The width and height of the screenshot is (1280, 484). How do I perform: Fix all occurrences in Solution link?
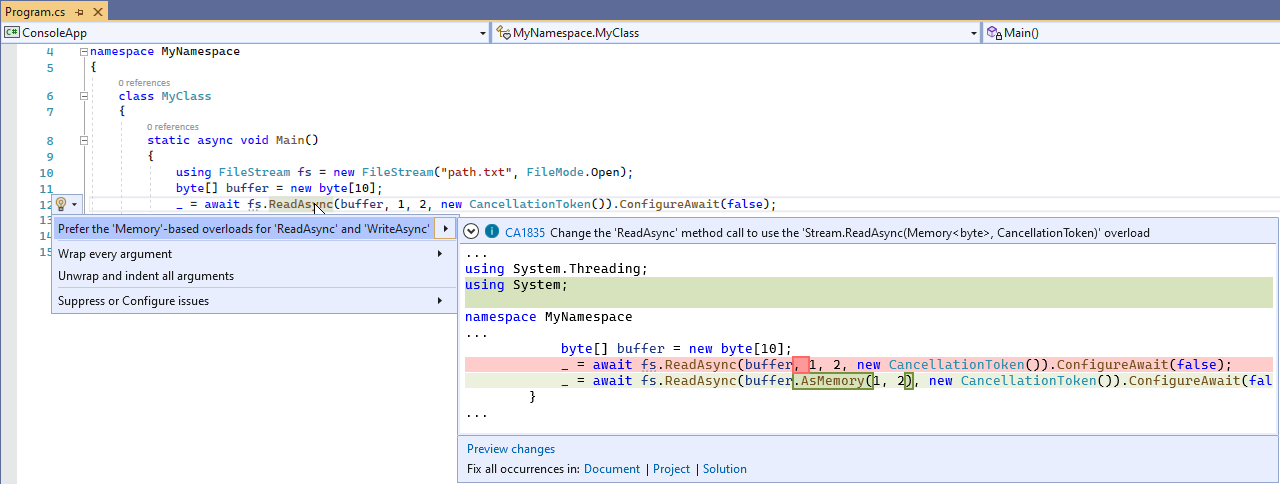[724, 469]
